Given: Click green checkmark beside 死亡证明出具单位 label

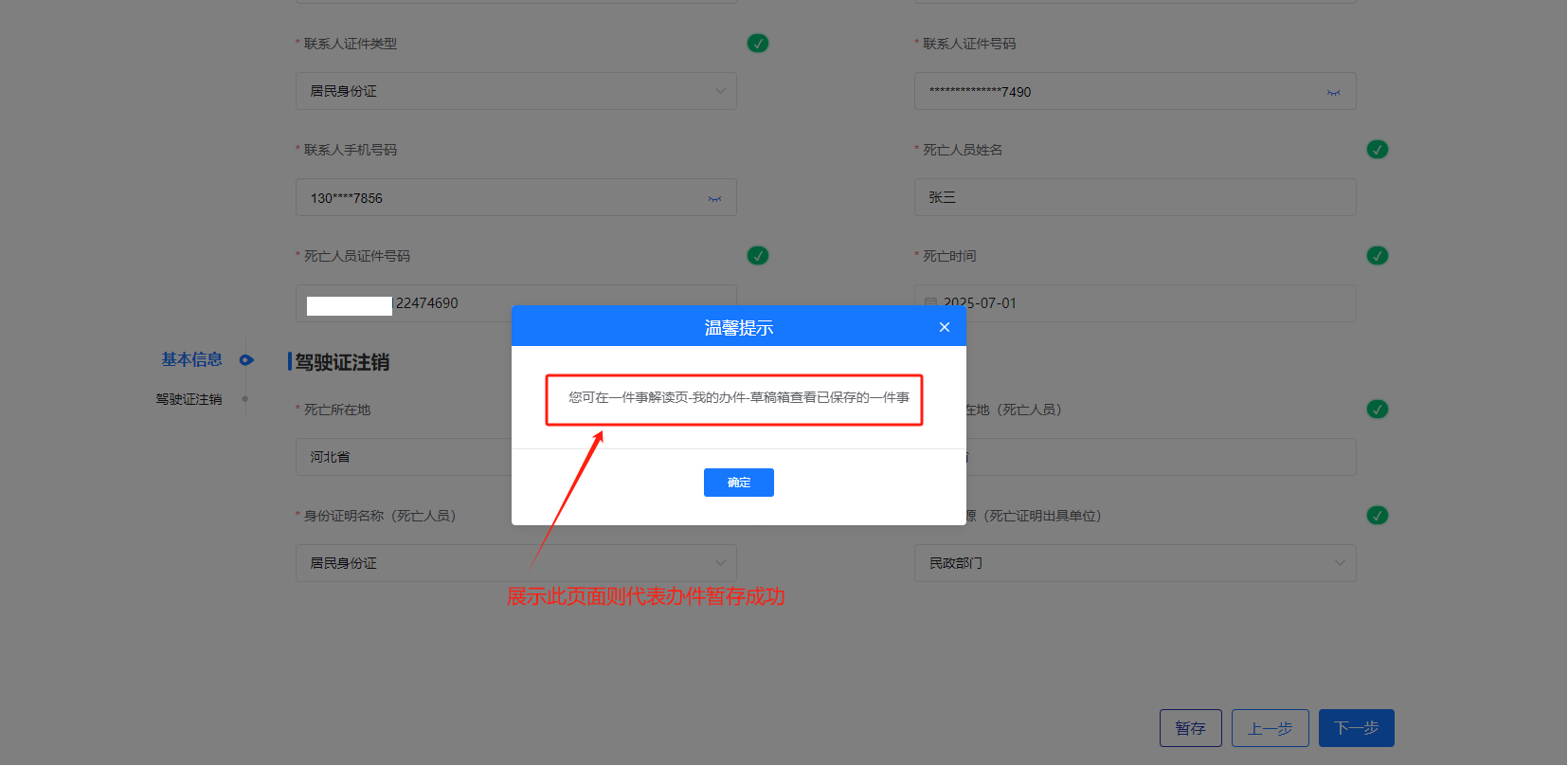Looking at the screenshot, I should coord(1377,516).
